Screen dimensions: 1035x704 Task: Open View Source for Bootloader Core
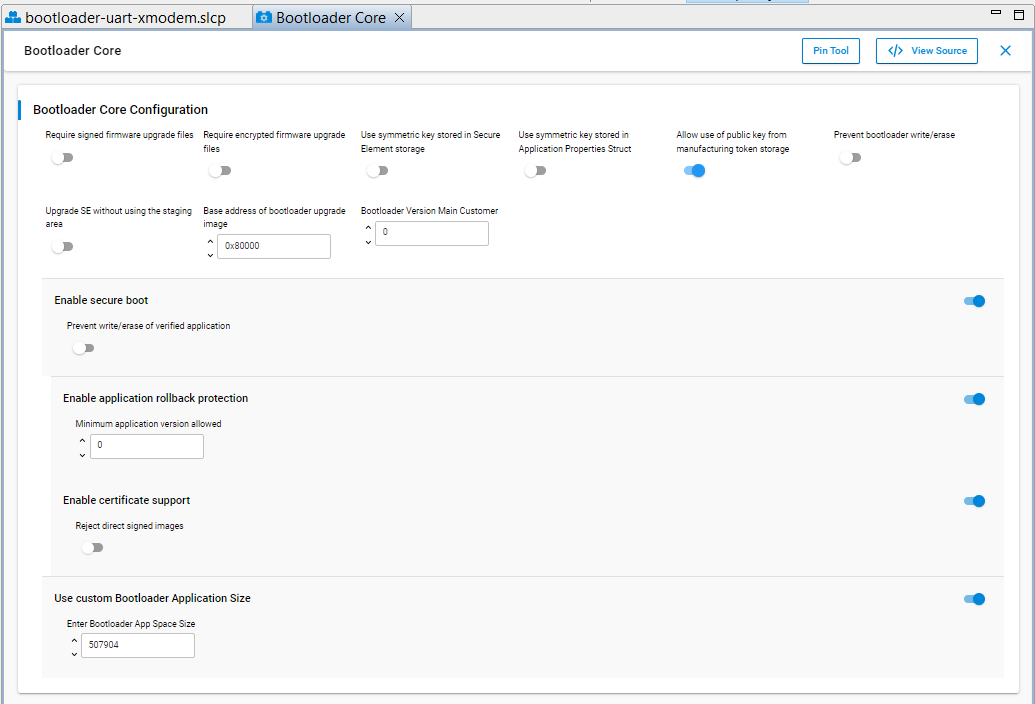click(926, 50)
